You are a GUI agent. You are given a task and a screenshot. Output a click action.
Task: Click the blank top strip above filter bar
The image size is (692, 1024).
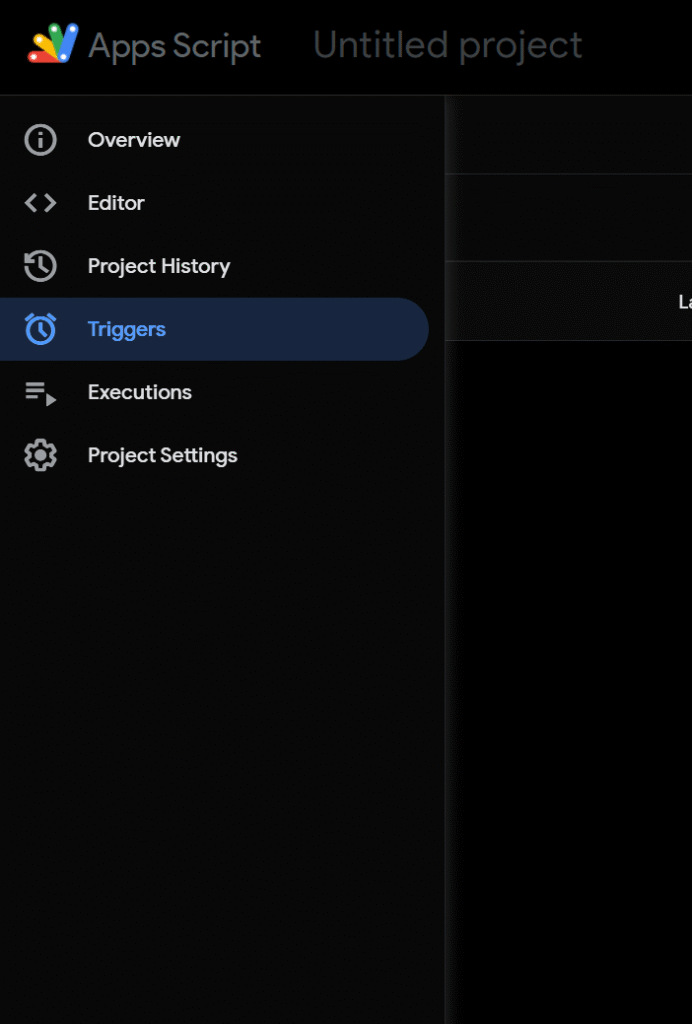point(568,135)
